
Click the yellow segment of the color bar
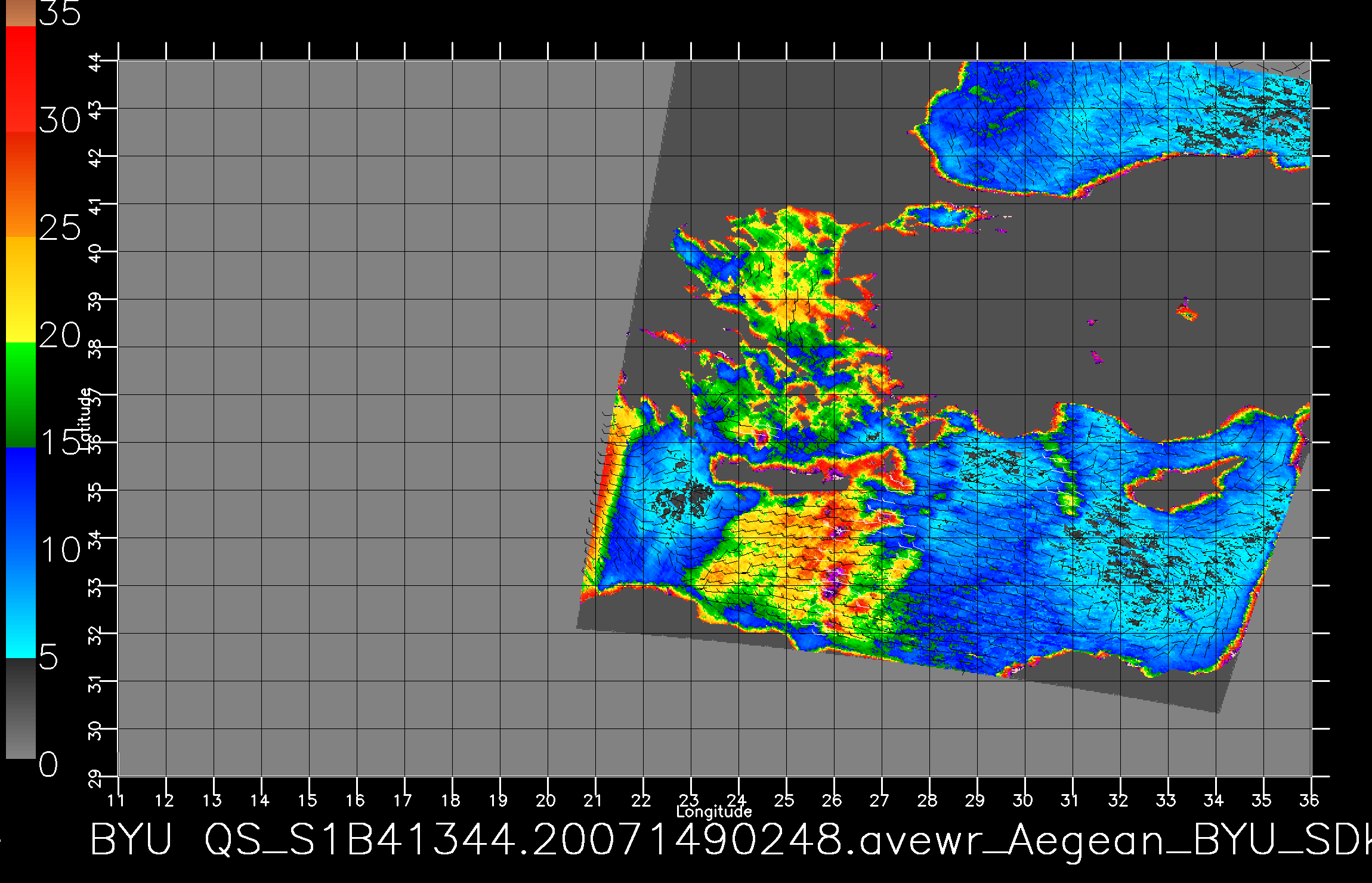(21, 289)
